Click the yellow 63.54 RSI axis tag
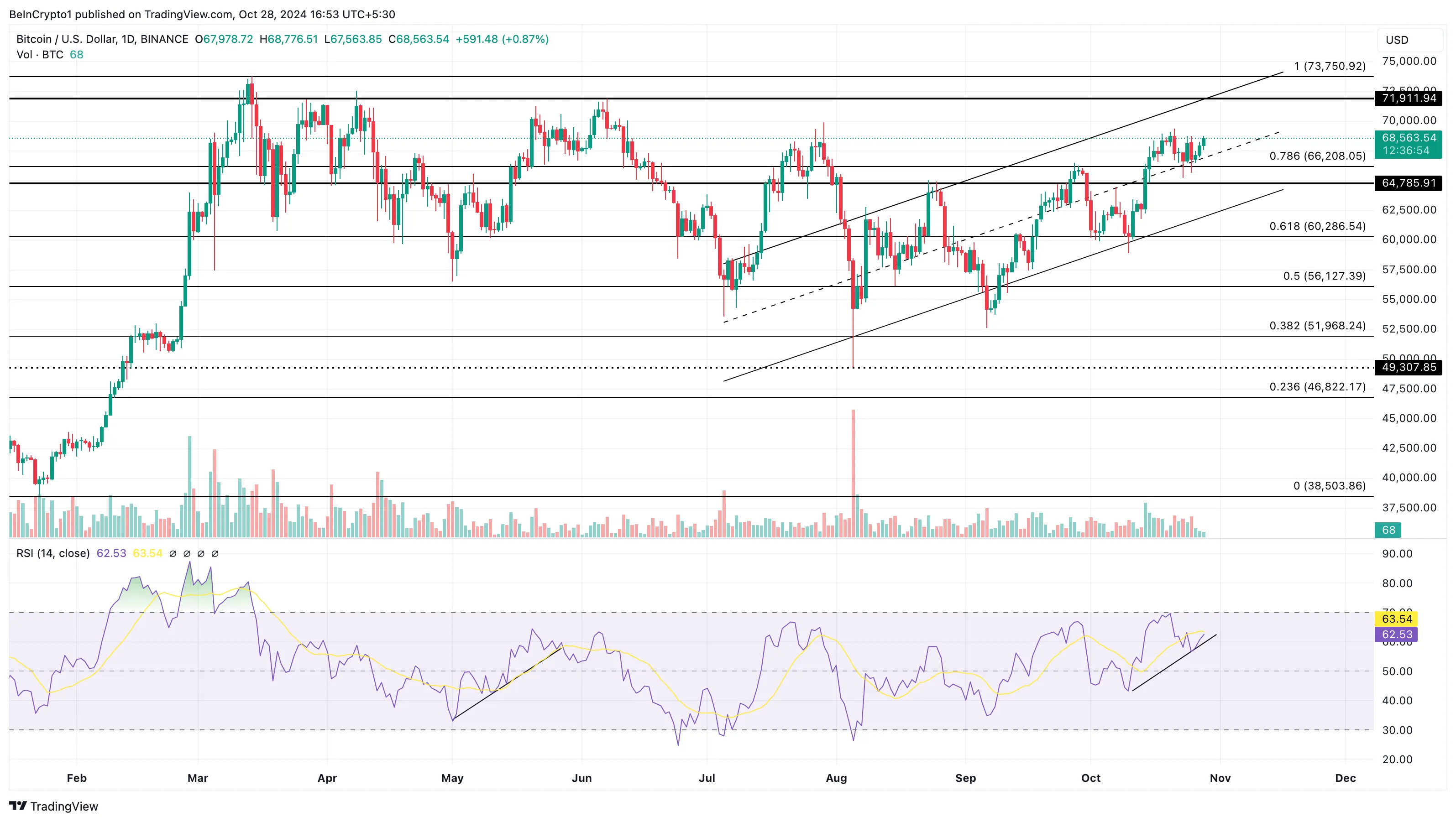 click(1396, 619)
